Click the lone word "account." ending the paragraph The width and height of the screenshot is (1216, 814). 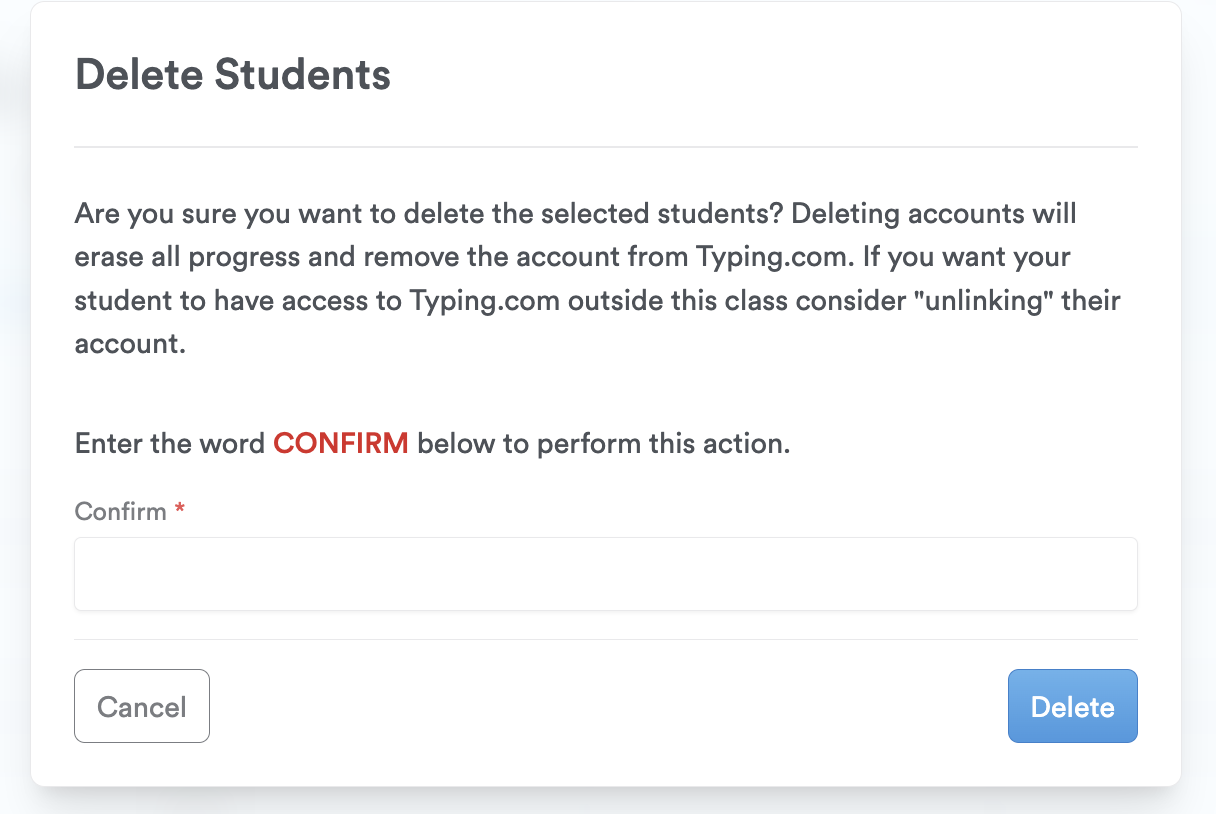pos(130,343)
